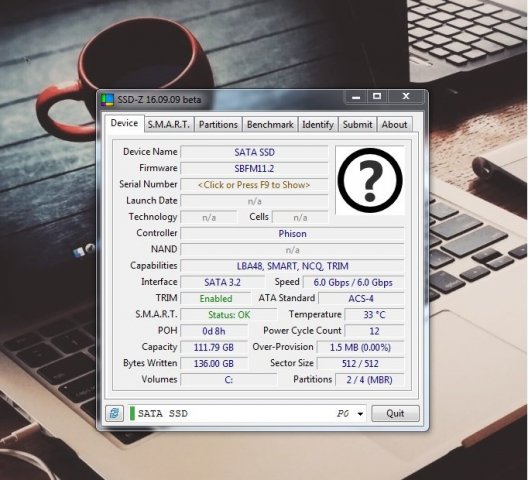The image size is (528, 480).
Task: Click the ATA Standard value 'ACS-4'
Action: tap(361, 298)
